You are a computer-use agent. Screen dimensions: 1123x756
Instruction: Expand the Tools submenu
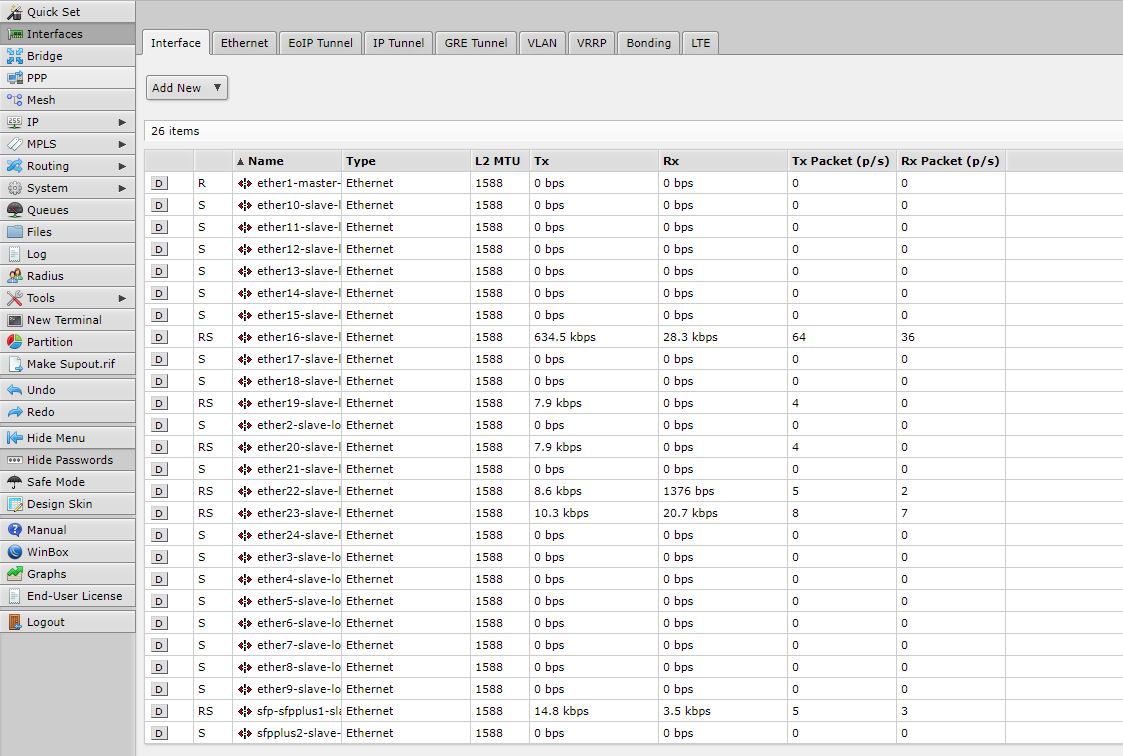122,298
